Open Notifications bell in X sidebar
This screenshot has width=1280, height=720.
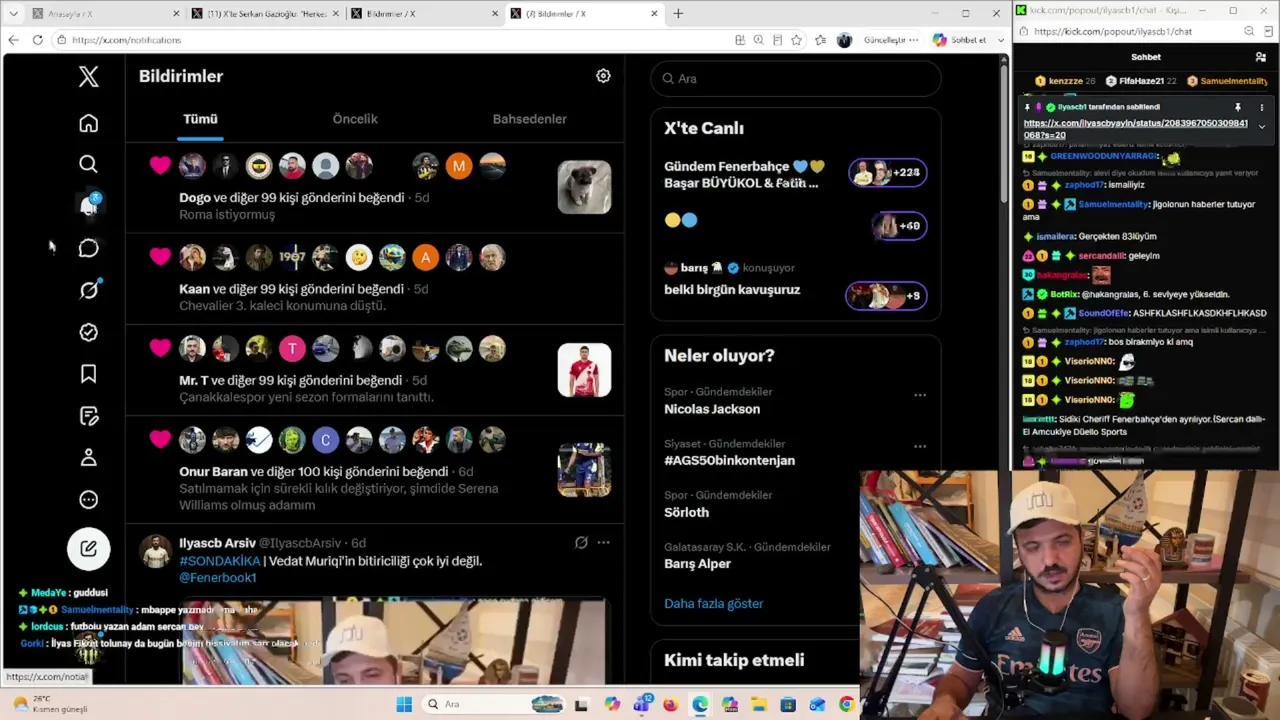(x=89, y=206)
